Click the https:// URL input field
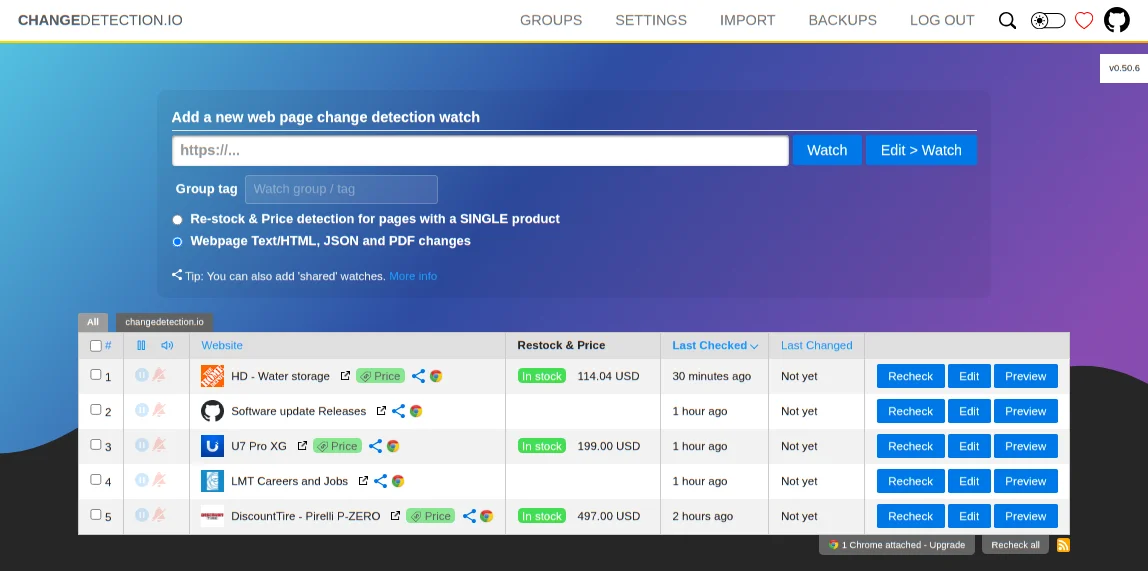The image size is (1148, 571). pyautogui.click(x=480, y=151)
